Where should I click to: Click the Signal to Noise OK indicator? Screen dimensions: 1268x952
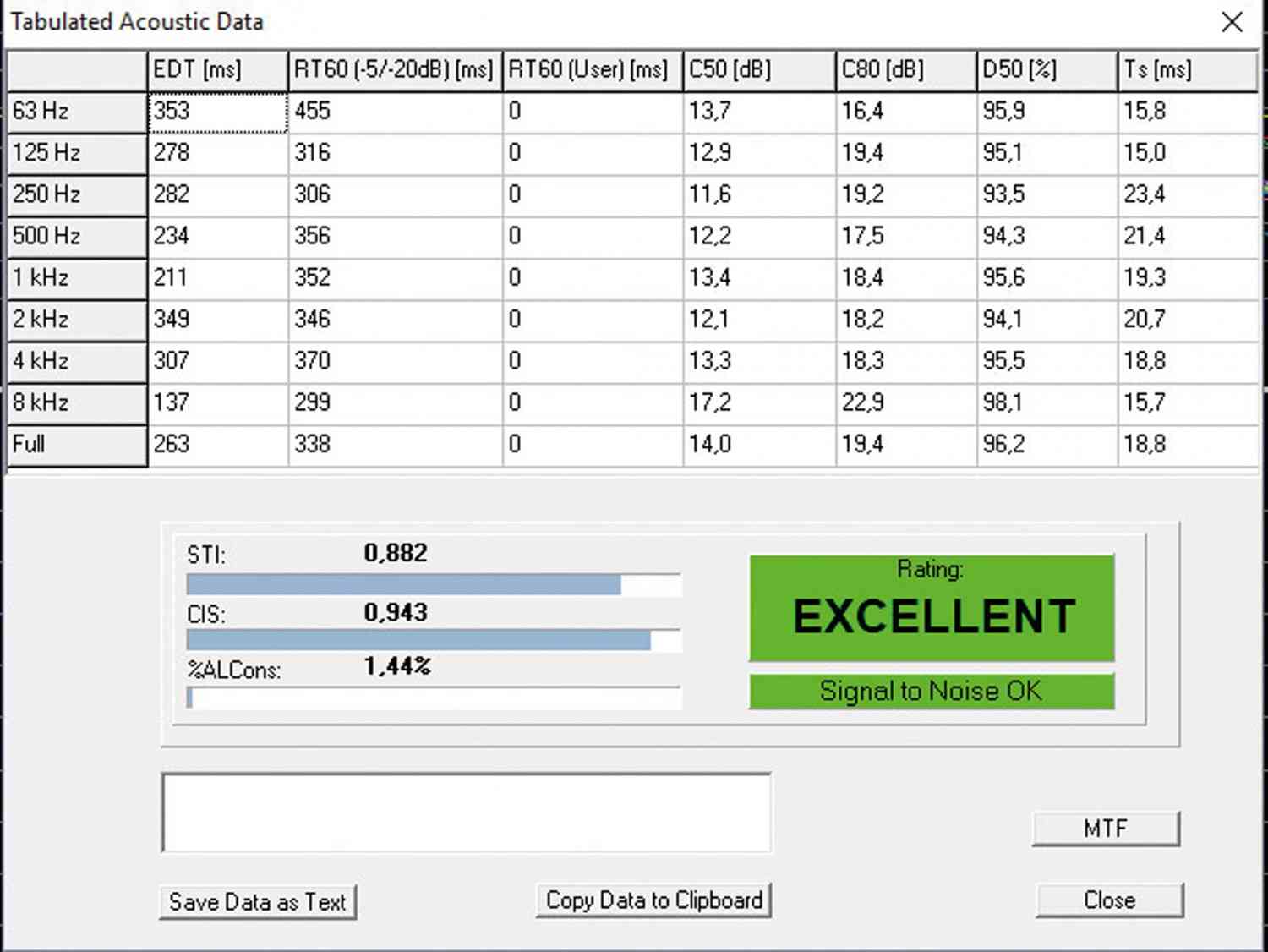pyautogui.click(x=932, y=691)
